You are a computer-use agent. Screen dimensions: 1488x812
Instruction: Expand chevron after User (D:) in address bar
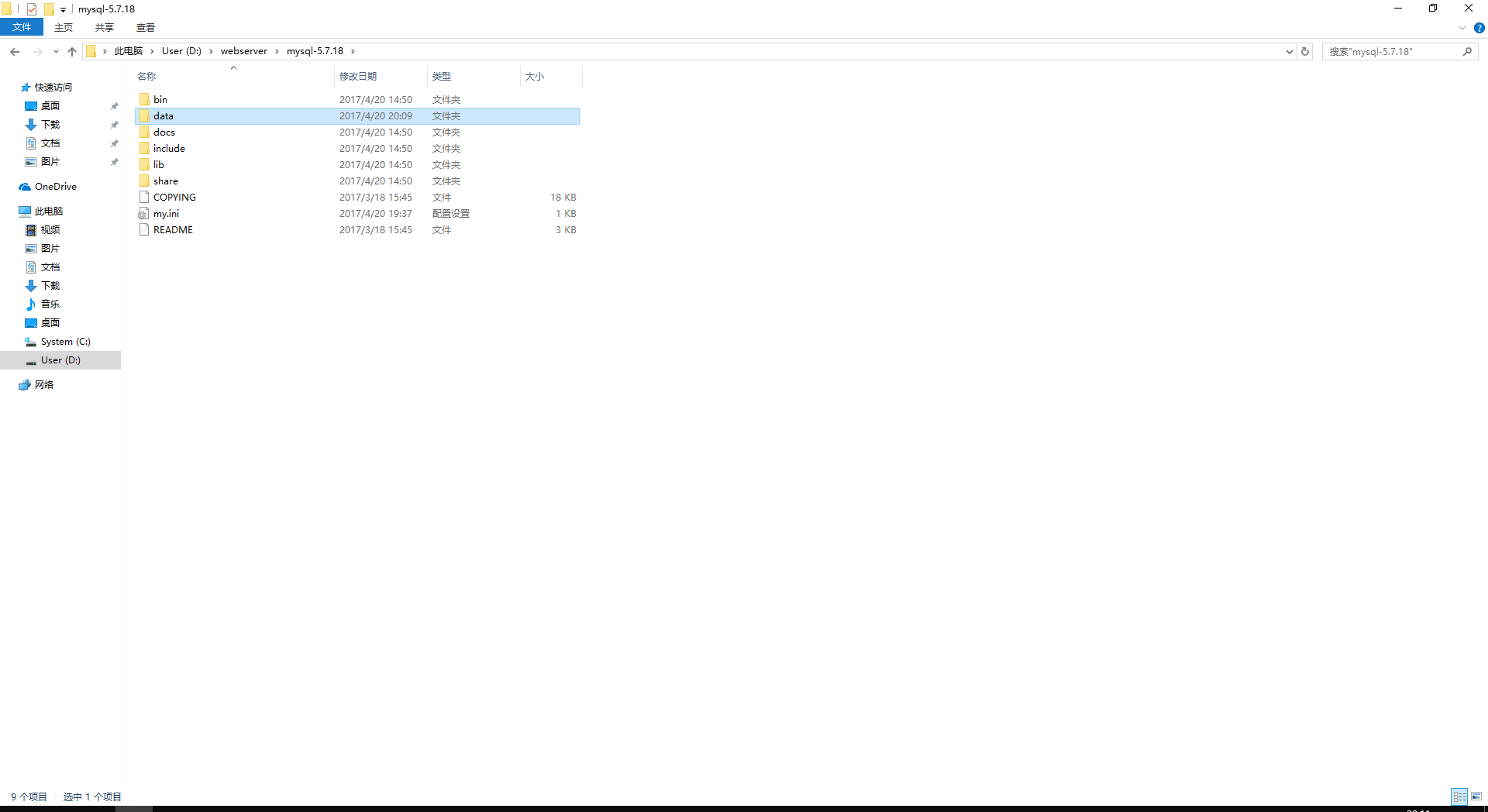(x=211, y=51)
